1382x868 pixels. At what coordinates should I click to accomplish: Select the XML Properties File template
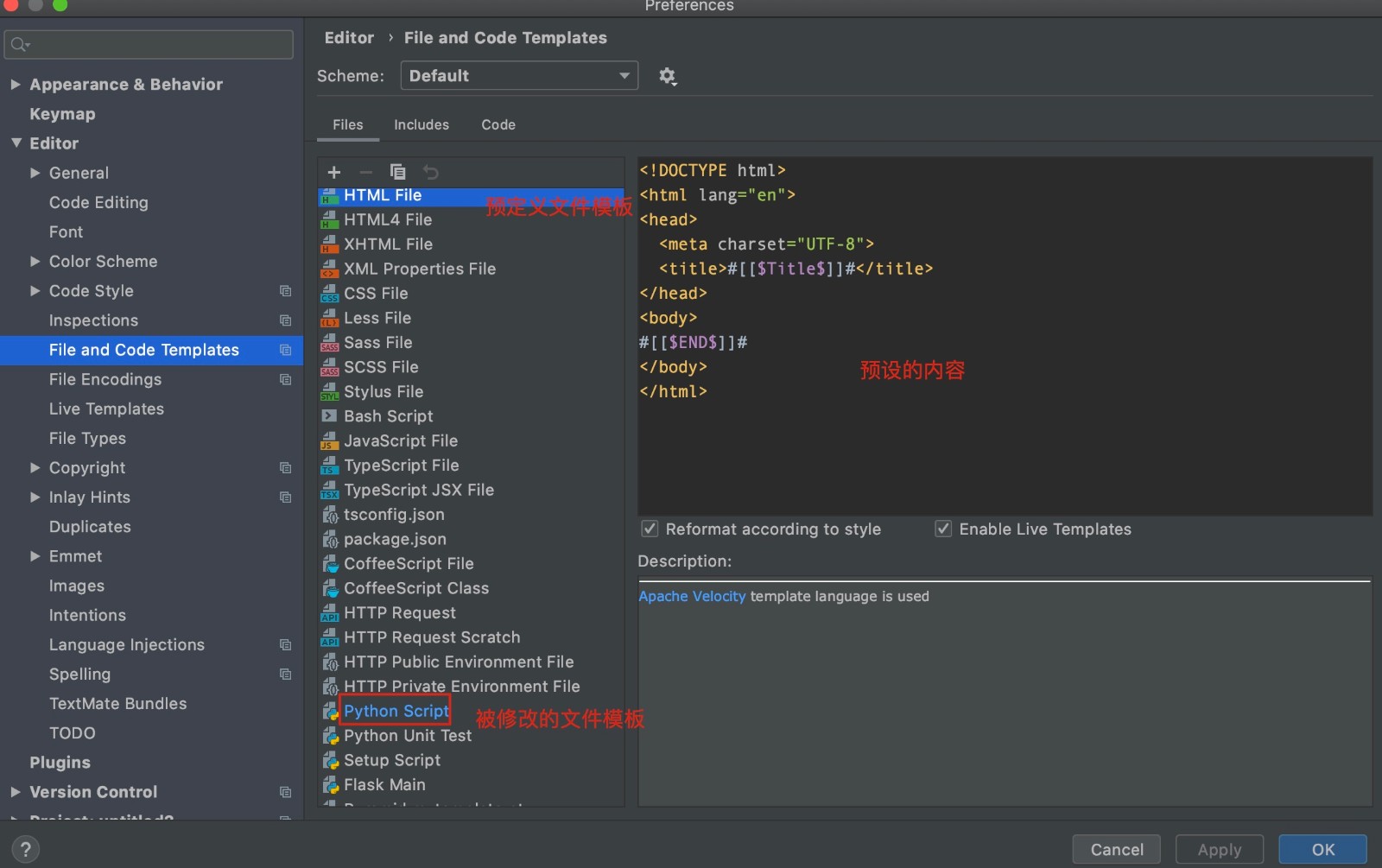[420, 269]
